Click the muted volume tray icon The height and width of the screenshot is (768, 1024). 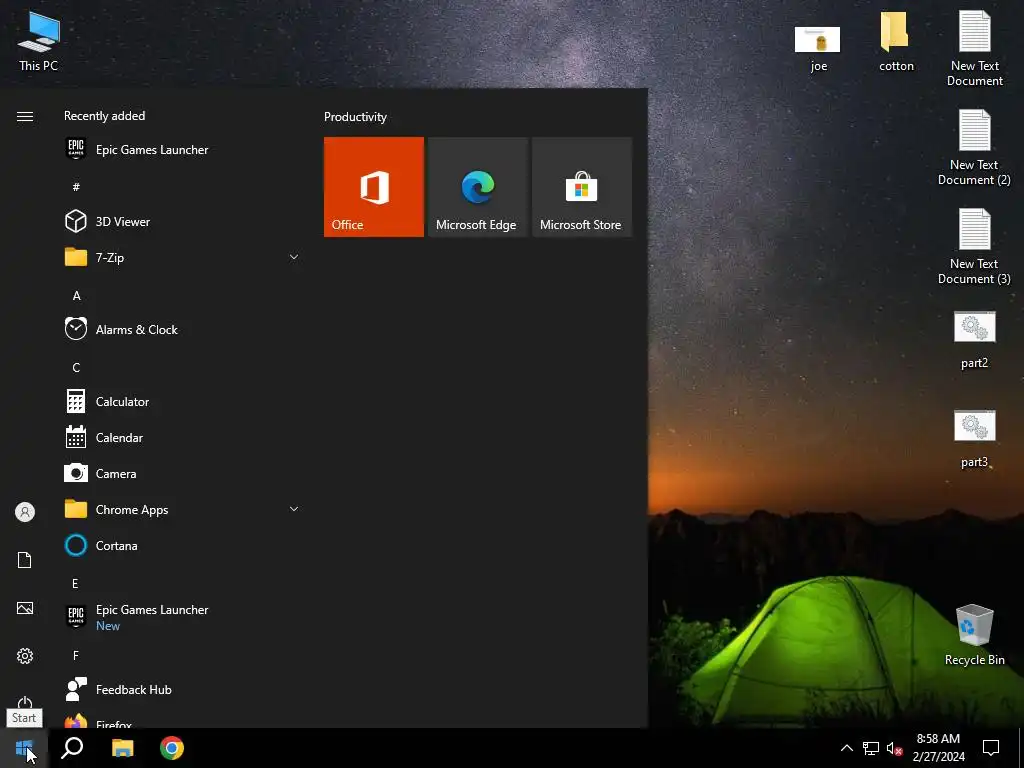(x=895, y=748)
